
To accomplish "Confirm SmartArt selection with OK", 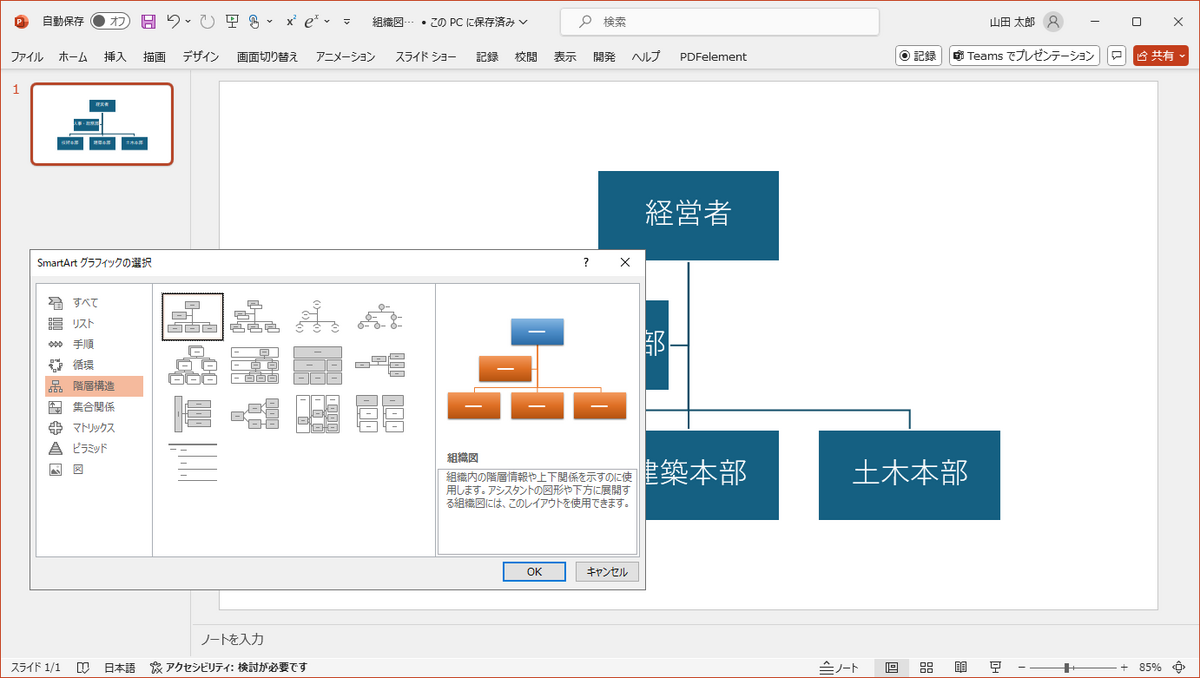I will click(x=534, y=572).
